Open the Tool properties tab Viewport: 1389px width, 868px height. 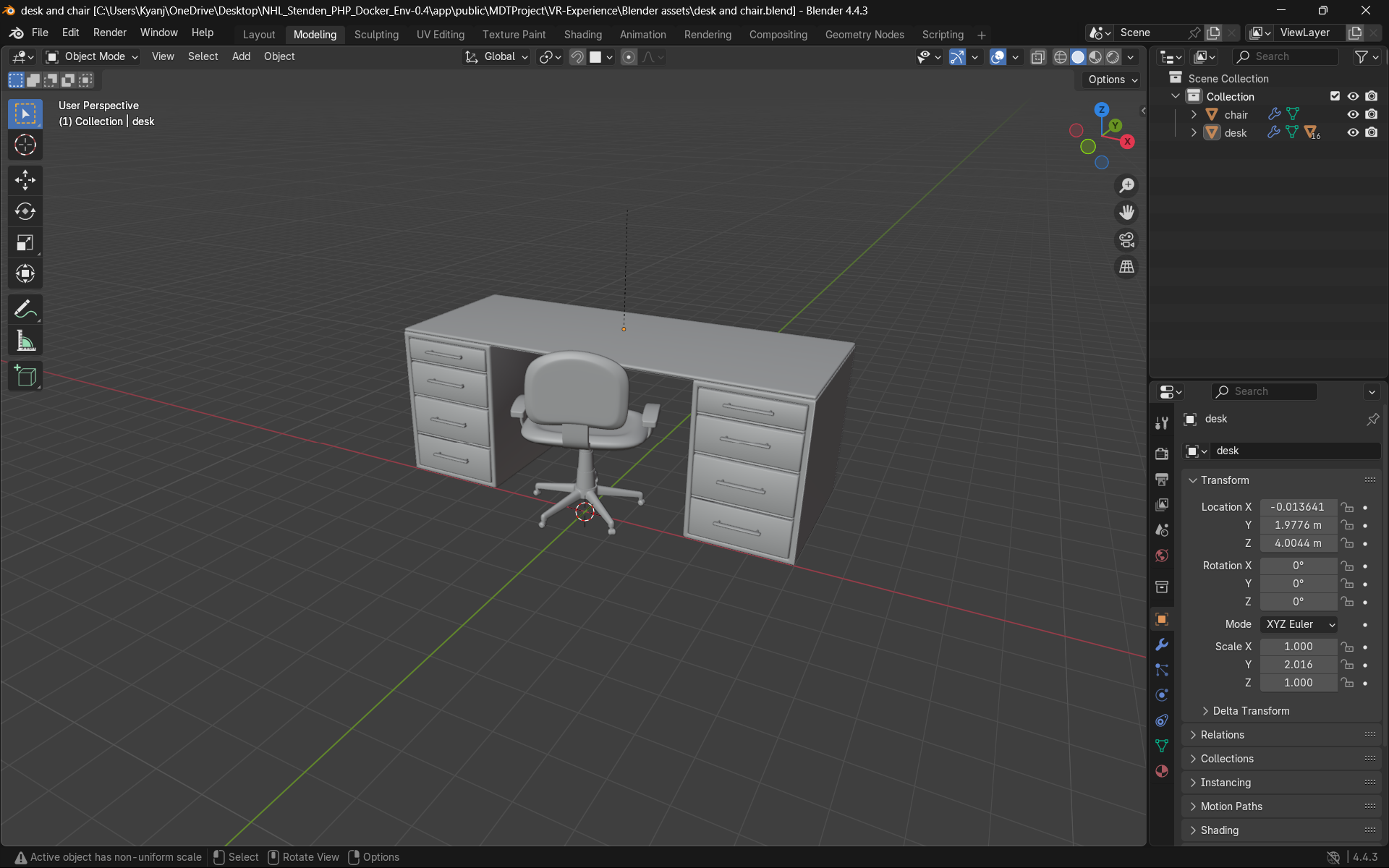point(1162,423)
